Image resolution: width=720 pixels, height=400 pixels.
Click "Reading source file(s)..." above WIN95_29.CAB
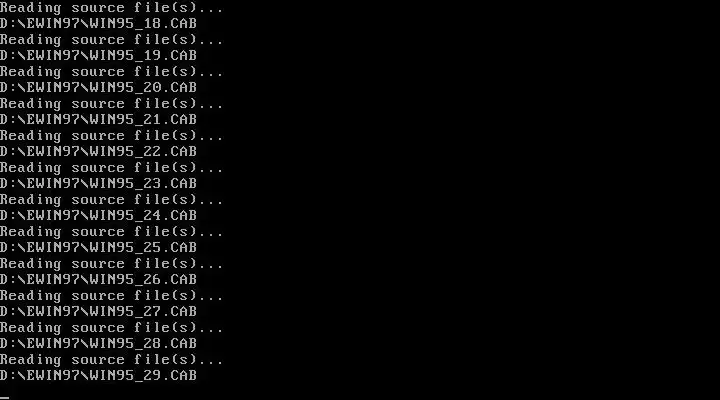(x=112, y=360)
